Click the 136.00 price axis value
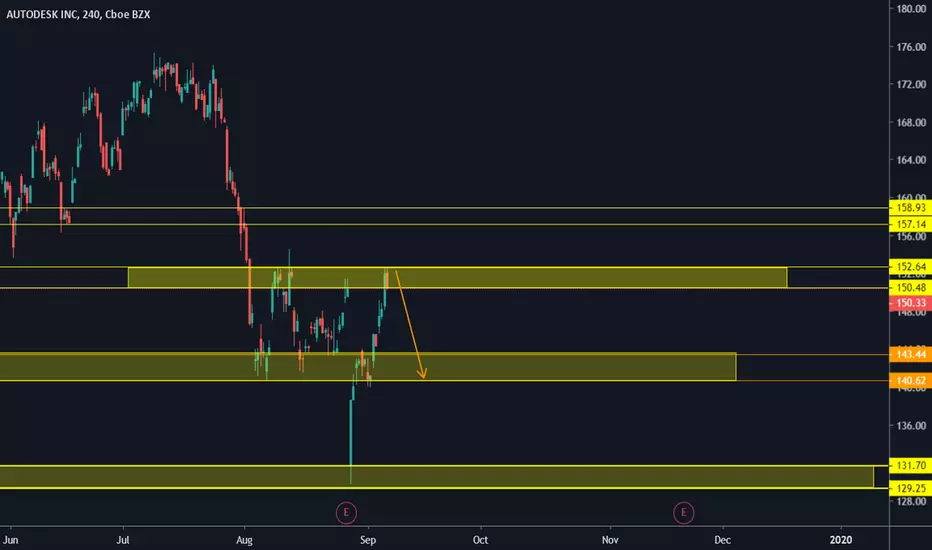Viewport: 932px width, 550px height. tap(911, 426)
